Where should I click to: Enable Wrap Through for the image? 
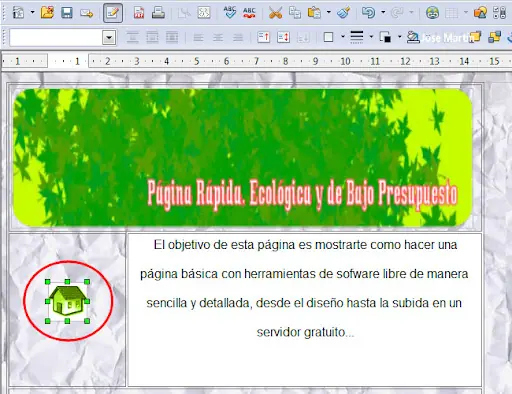click(x=172, y=37)
